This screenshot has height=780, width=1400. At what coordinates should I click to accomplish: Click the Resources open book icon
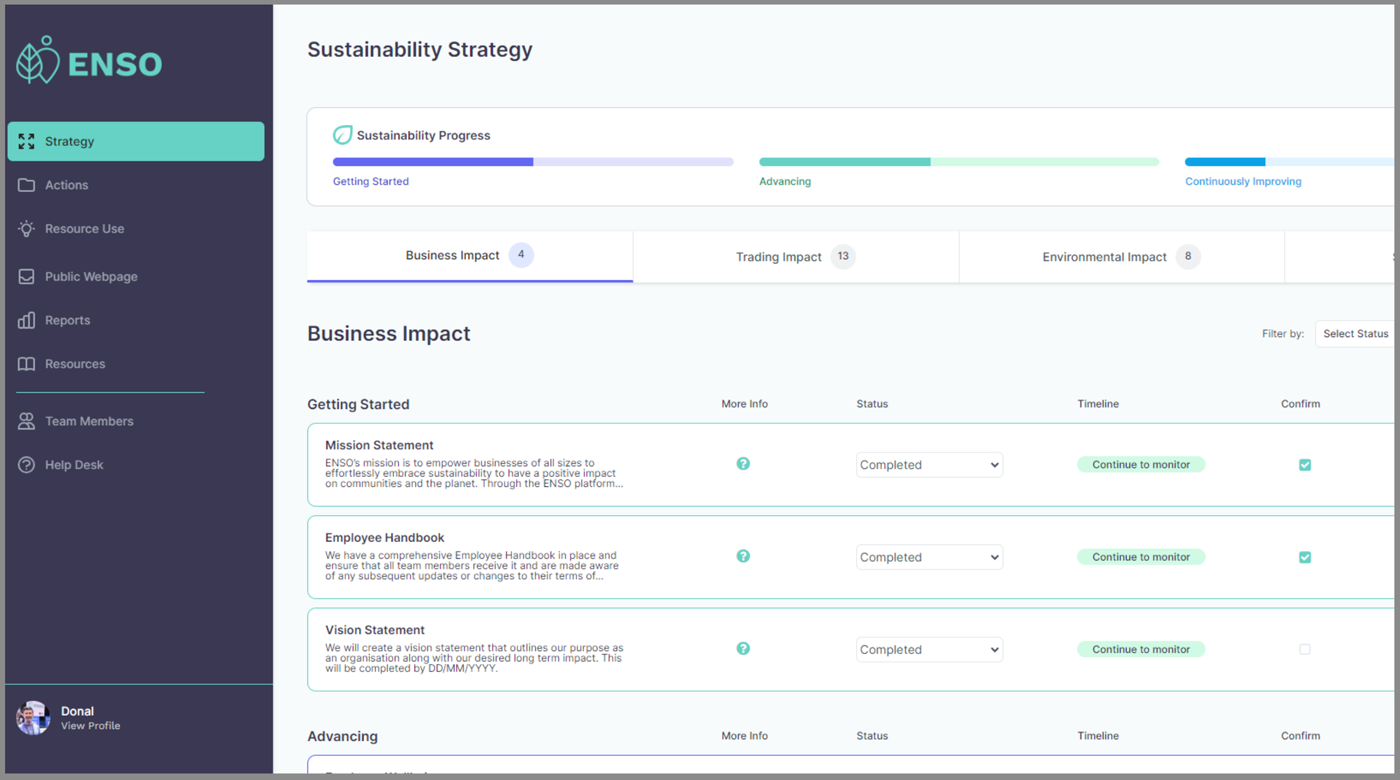coord(27,364)
